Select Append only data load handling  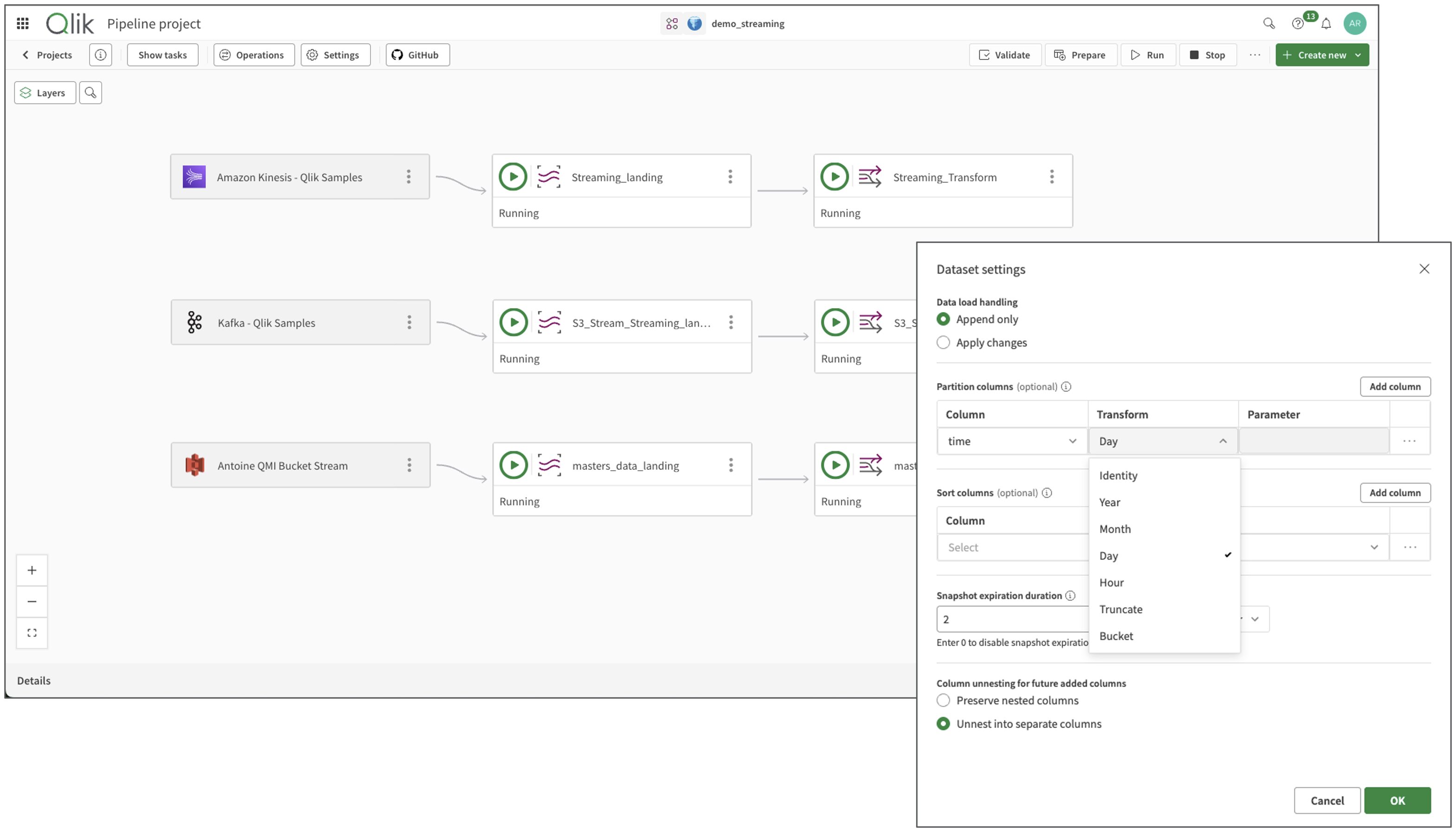pos(943,319)
